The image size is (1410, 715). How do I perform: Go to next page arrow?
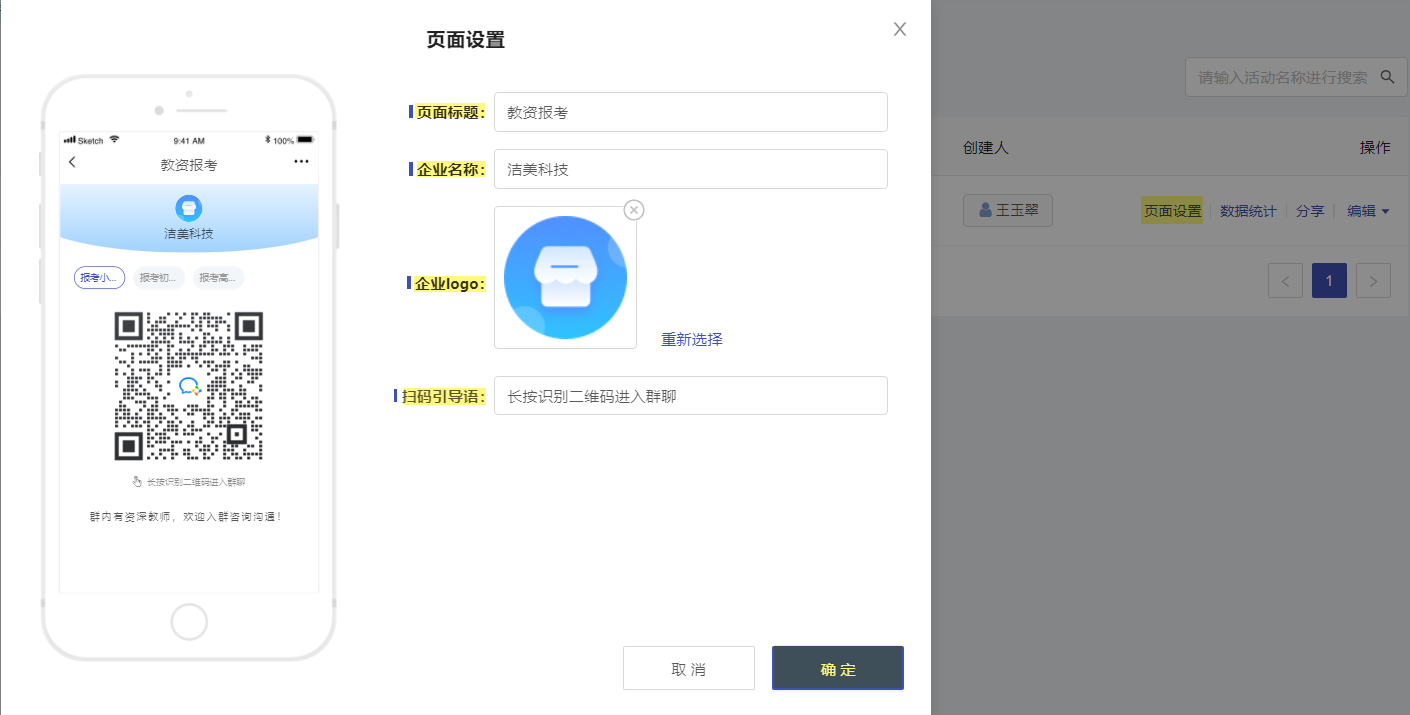[x=1373, y=281]
